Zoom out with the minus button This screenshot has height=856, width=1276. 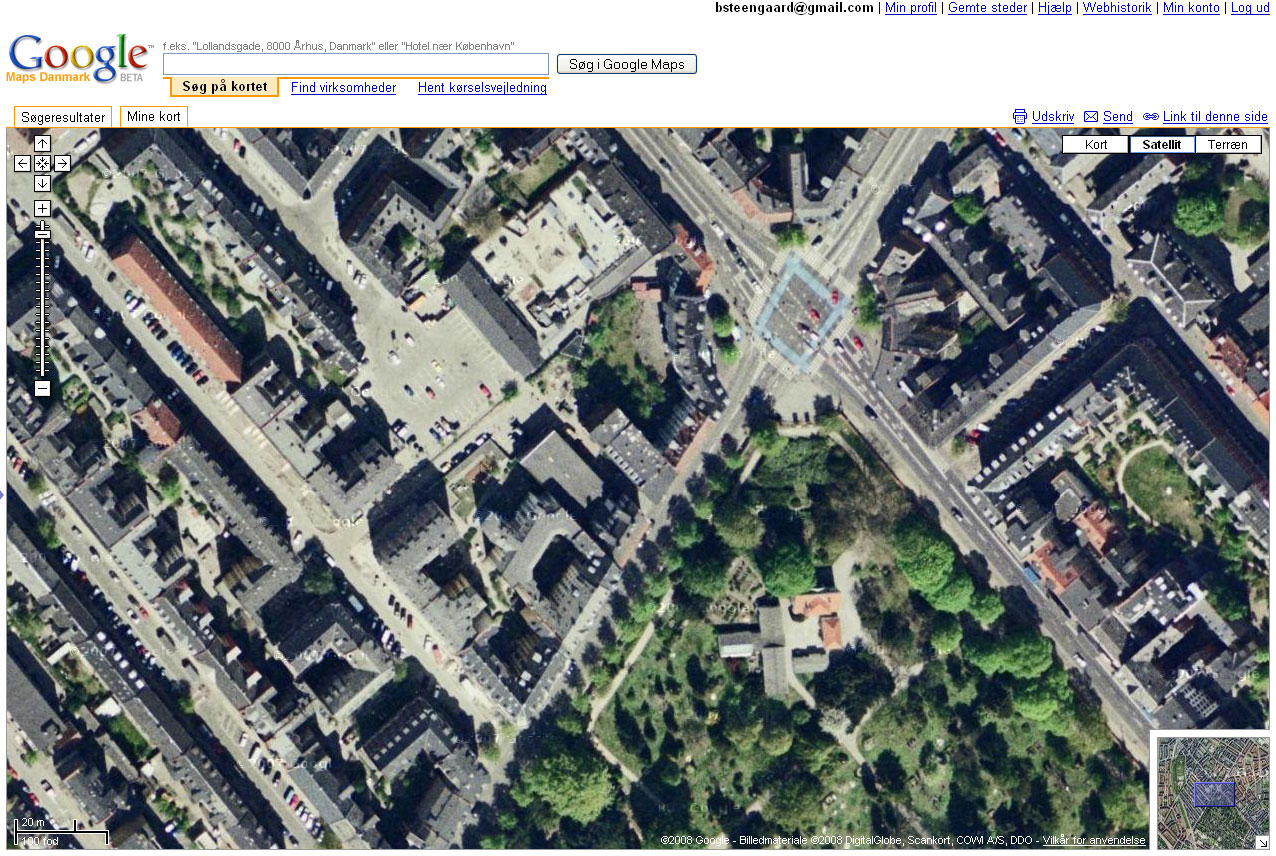(x=42, y=388)
